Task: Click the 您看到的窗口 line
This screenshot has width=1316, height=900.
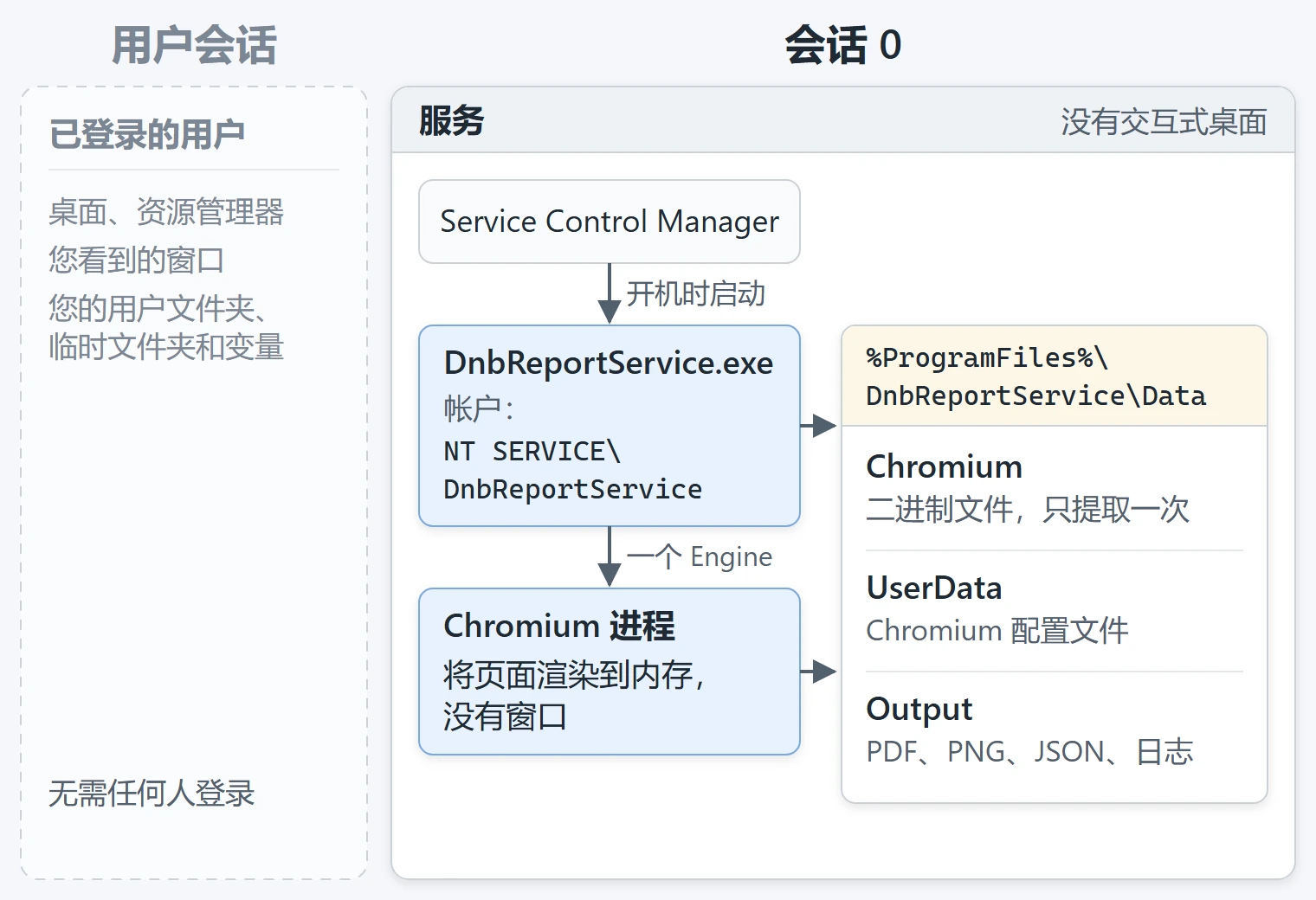Action: pyautogui.click(x=137, y=260)
